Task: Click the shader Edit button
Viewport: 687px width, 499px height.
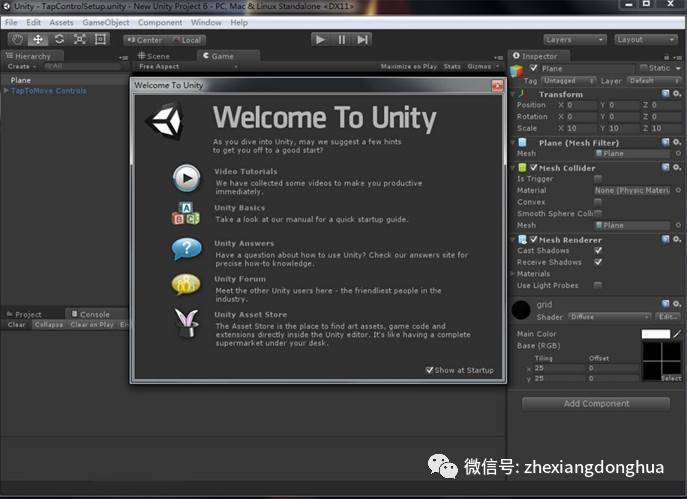Action: [x=668, y=317]
